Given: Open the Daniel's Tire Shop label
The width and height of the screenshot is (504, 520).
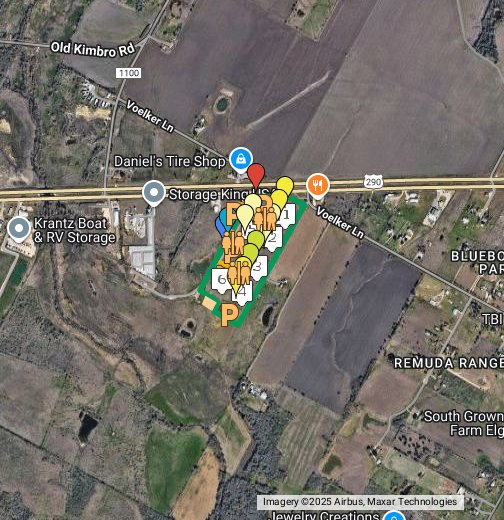Looking at the screenshot, I should pos(170,161).
